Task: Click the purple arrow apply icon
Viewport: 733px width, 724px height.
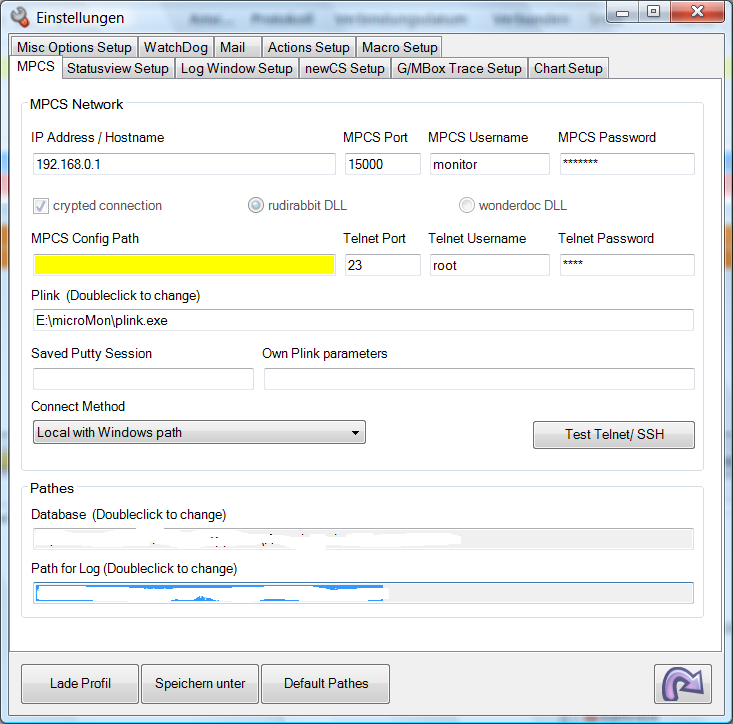Action: 683,684
